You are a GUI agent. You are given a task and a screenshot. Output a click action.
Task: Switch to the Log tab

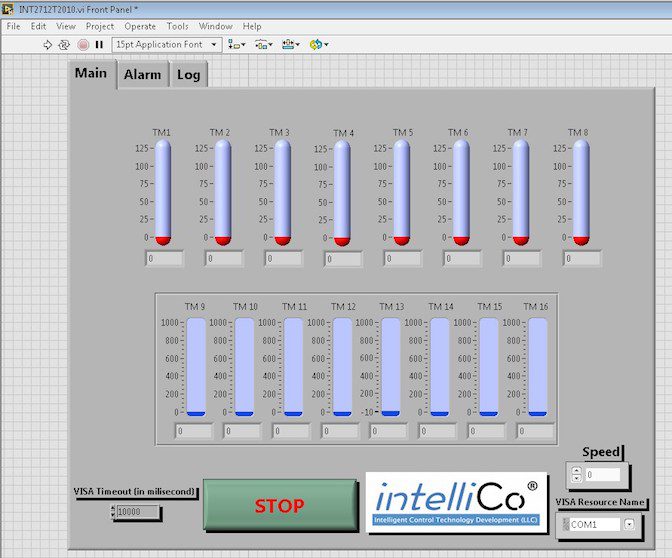[x=188, y=75]
